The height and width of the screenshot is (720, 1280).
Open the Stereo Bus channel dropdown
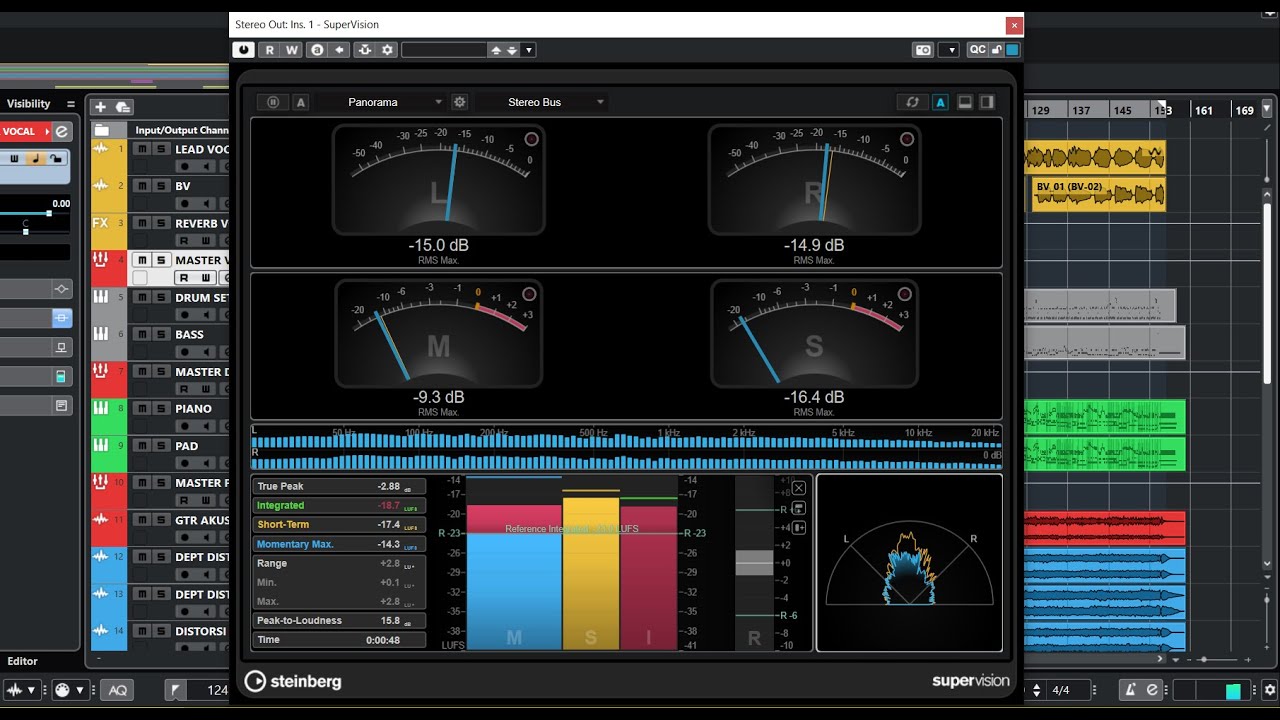click(541, 102)
